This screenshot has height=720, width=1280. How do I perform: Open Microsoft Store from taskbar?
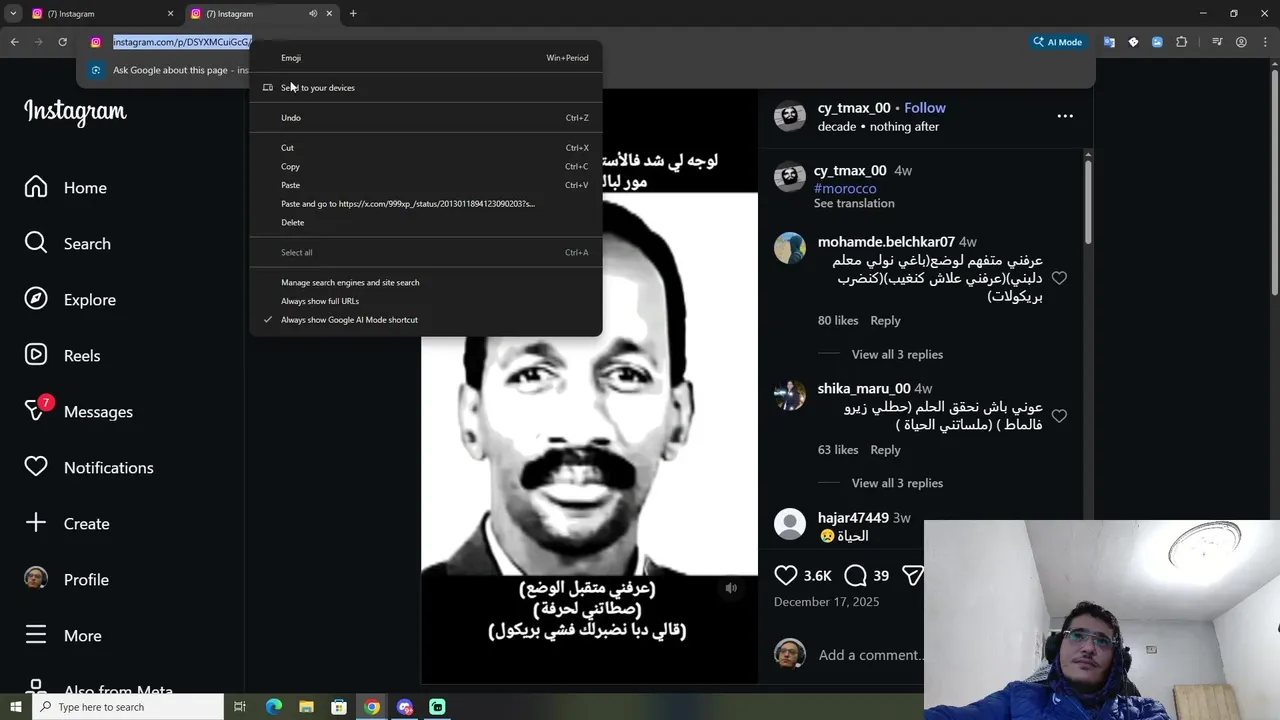pos(339,707)
